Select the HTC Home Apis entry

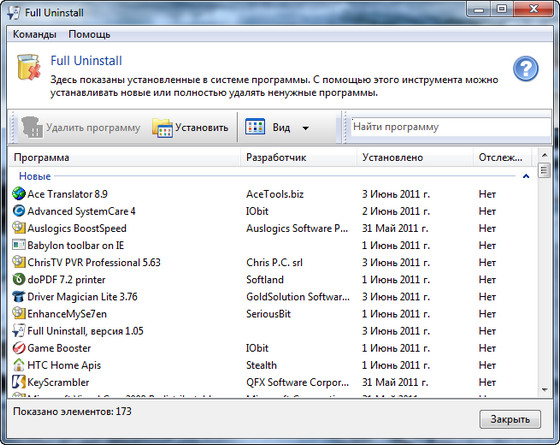tap(64, 365)
